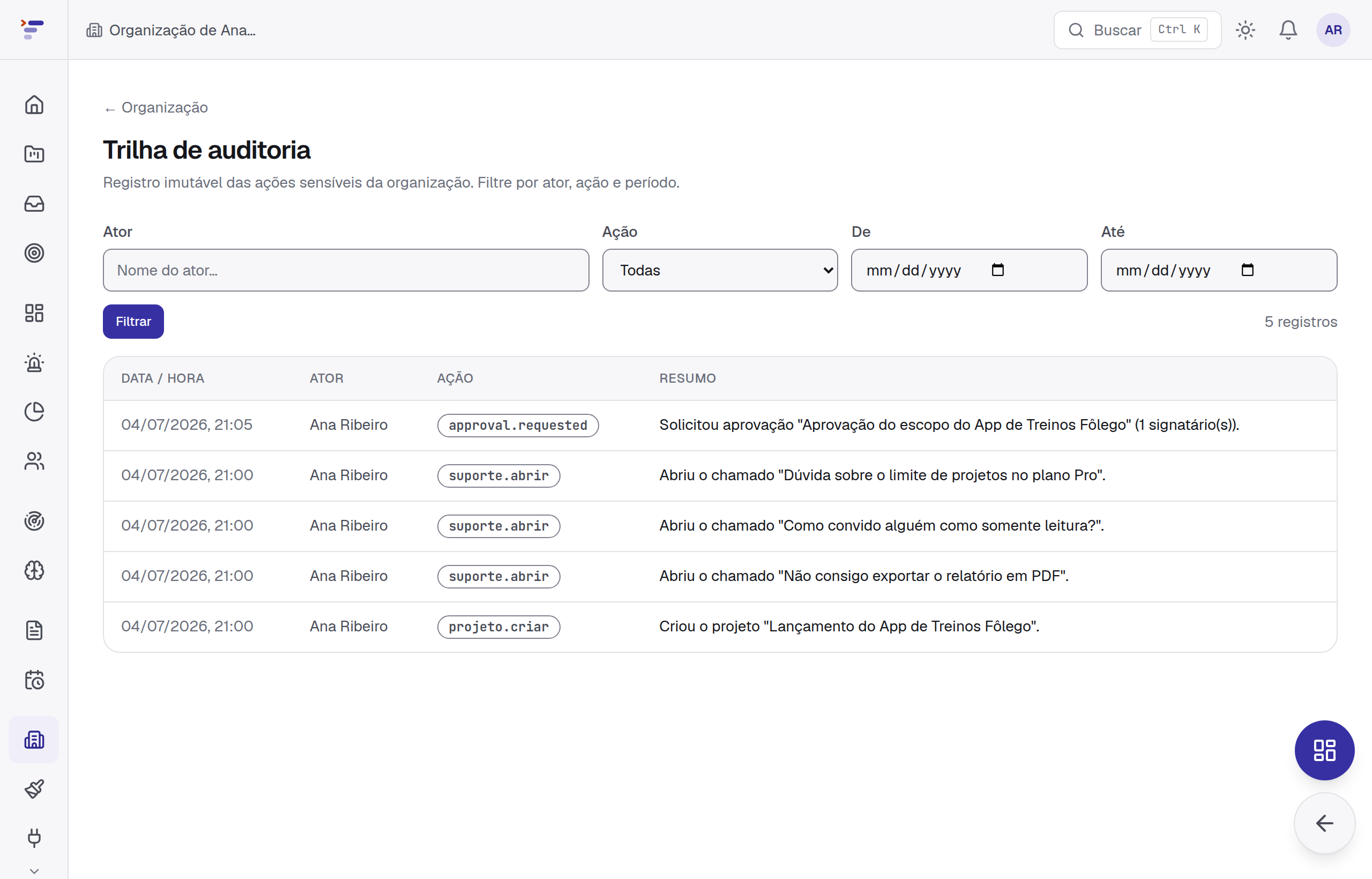The image size is (1372, 879).
Task: Open the Inbox tray icon in the sidebar
Action: pyautogui.click(x=34, y=204)
